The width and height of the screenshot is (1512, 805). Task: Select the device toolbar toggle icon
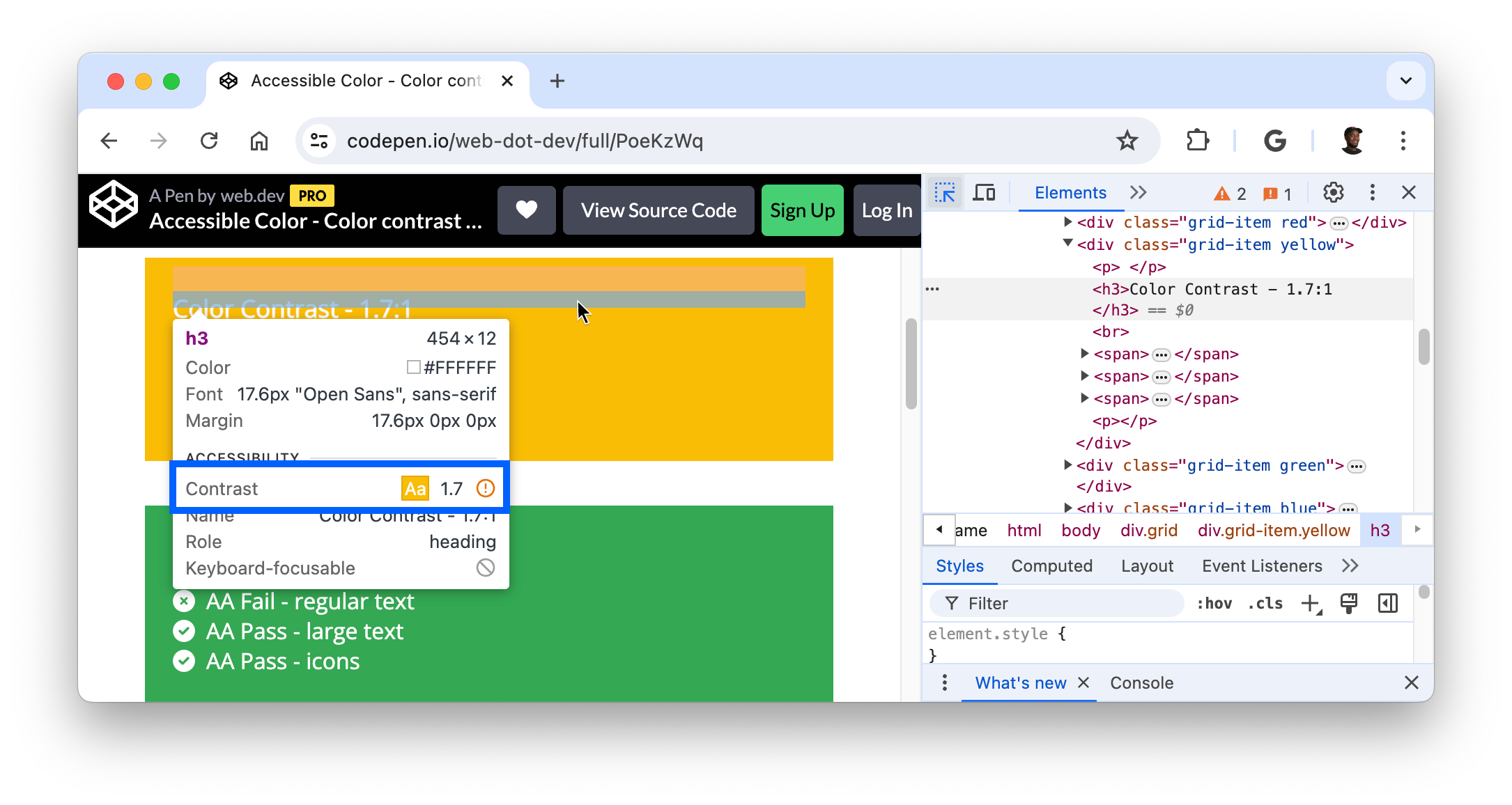click(984, 192)
